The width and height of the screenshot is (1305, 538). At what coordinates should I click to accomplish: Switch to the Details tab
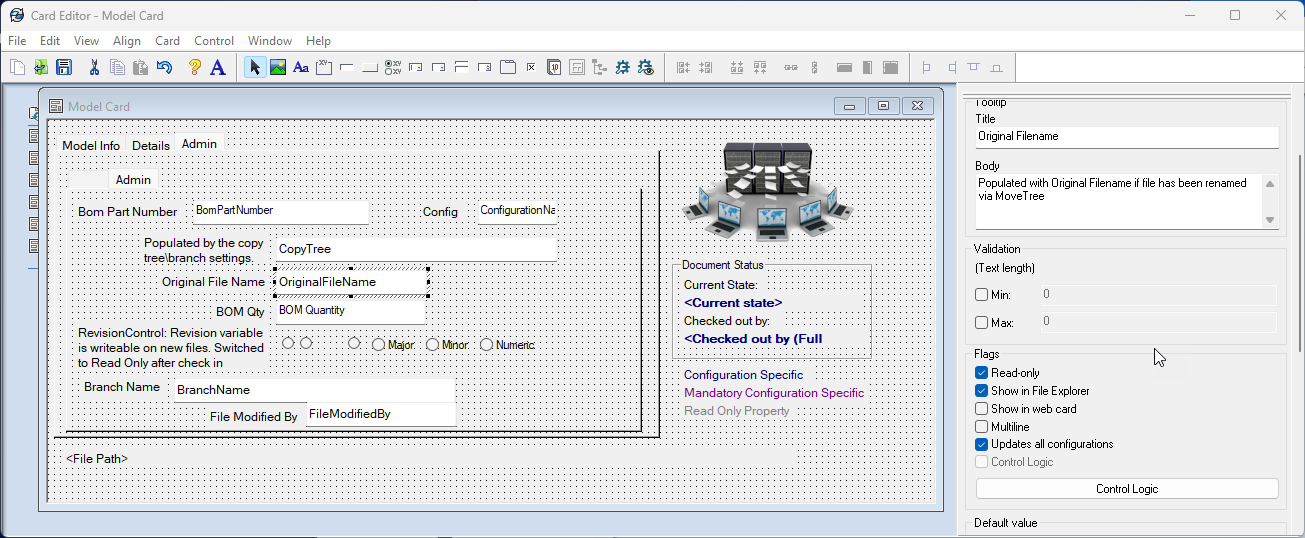click(x=151, y=146)
